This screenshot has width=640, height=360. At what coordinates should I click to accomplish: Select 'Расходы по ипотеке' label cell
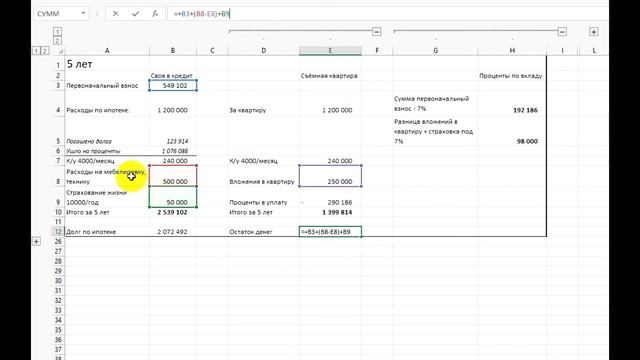pyautogui.click(x=107, y=103)
